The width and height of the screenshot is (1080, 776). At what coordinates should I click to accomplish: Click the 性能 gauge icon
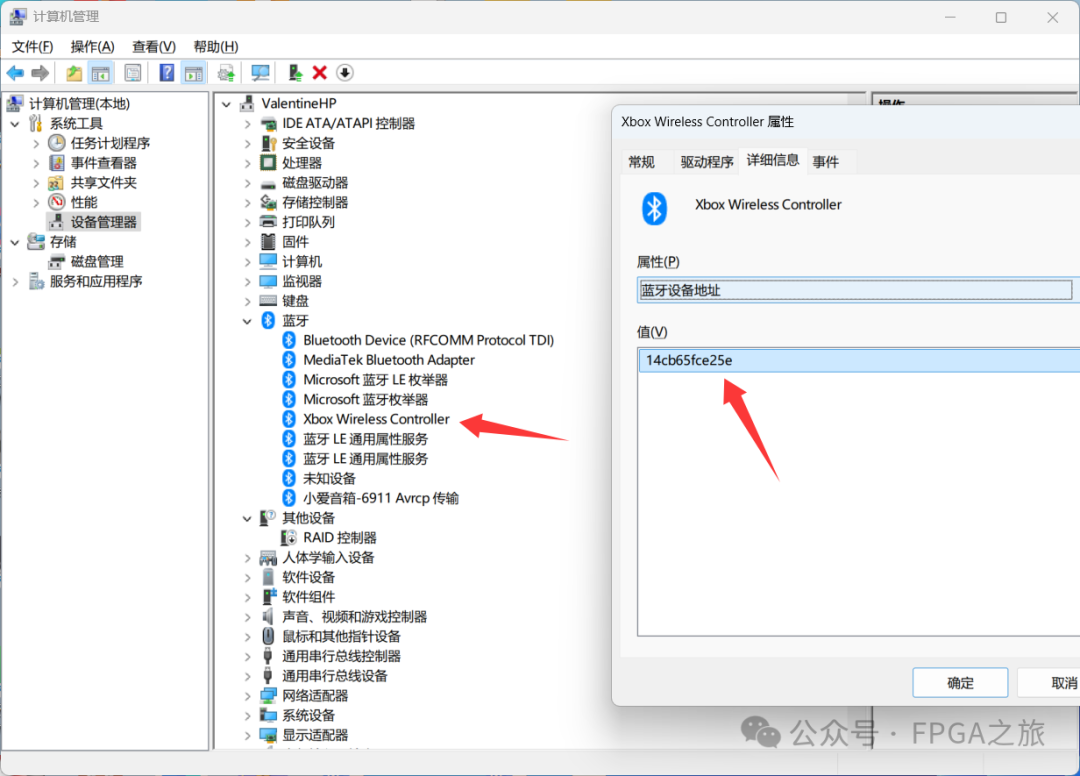pyautogui.click(x=56, y=202)
